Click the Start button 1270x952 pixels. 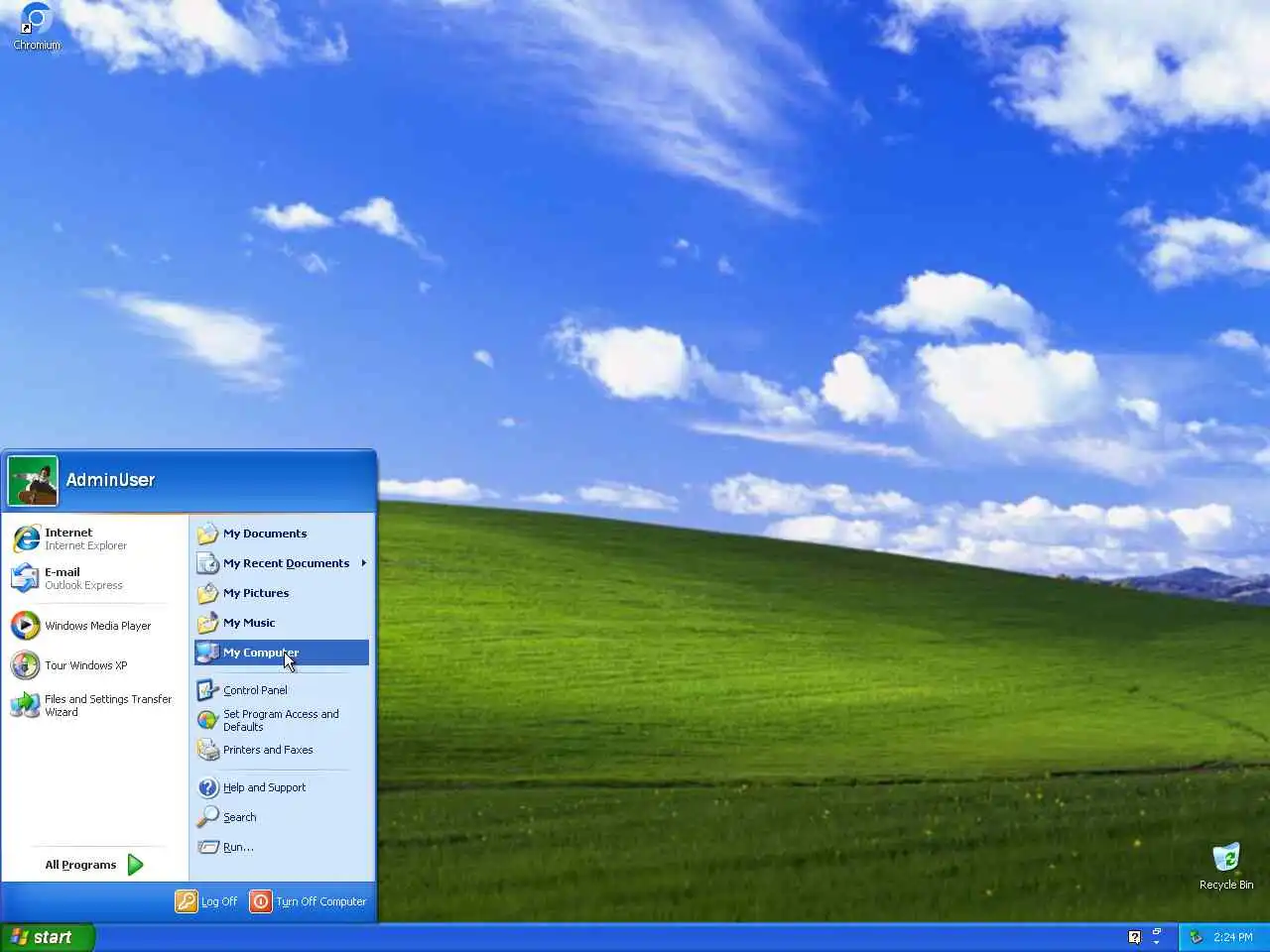[48, 937]
